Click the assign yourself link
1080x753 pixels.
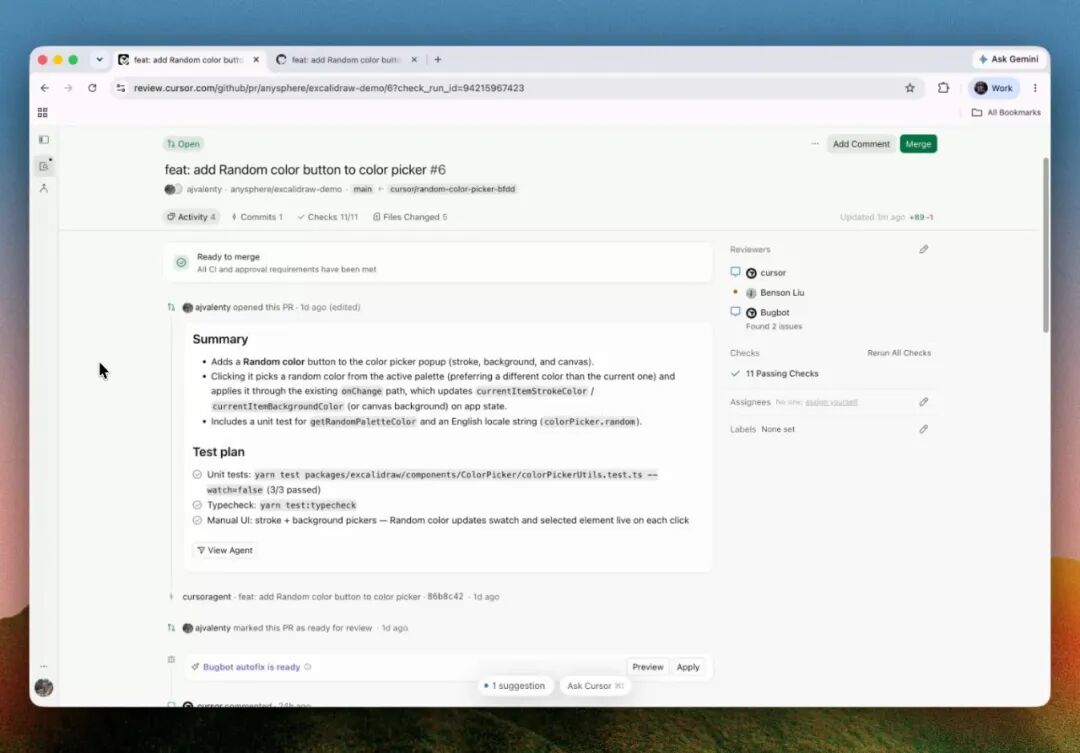point(831,402)
